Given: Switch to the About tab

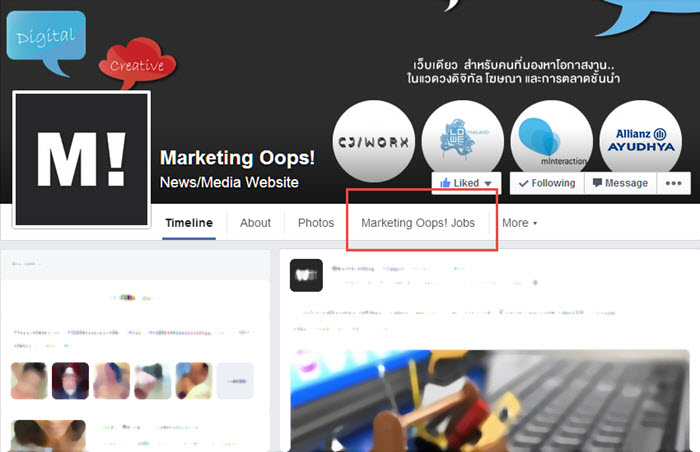Looking at the screenshot, I should pyautogui.click(x=255, y=222).
